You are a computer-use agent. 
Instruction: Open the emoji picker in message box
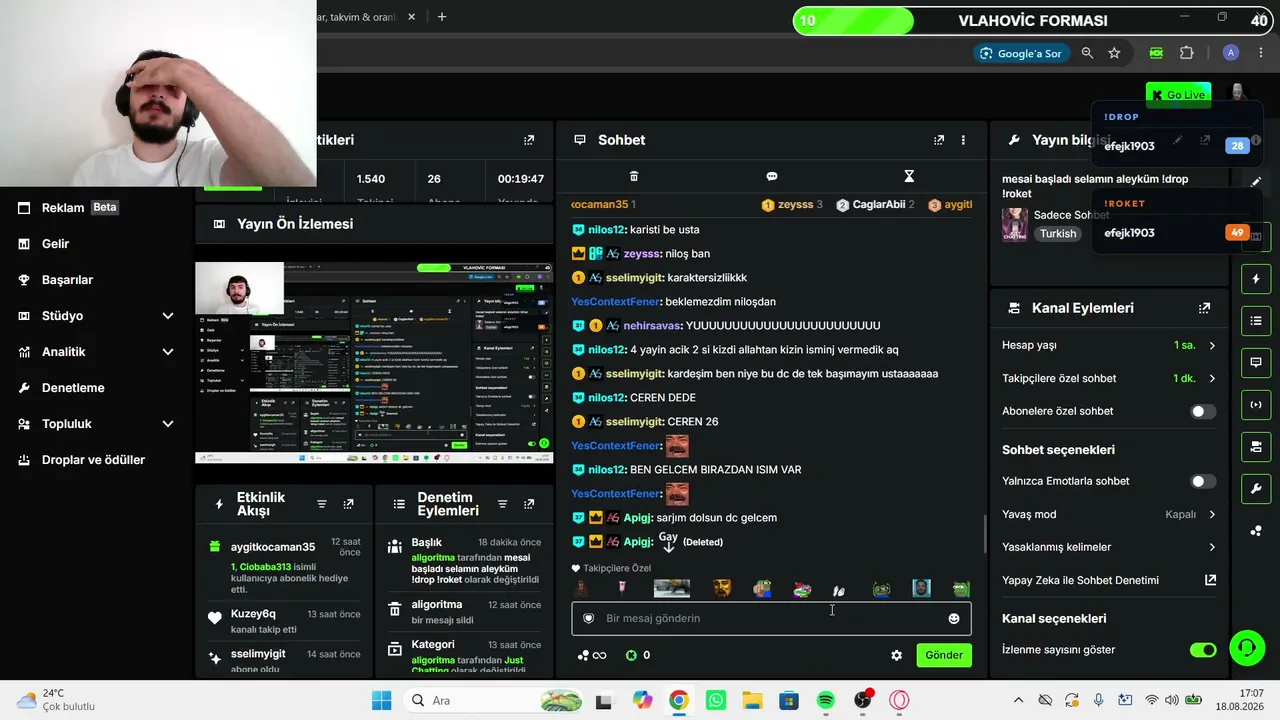(954, 618)
